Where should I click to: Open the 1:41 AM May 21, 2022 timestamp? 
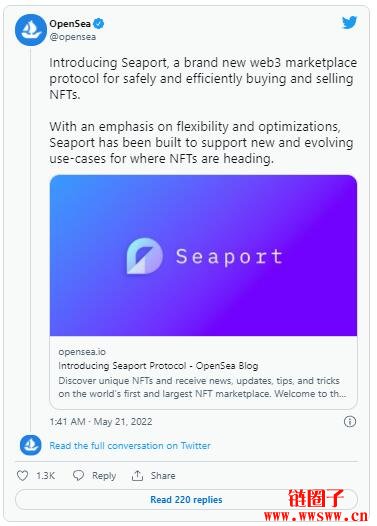click(101, 421)
